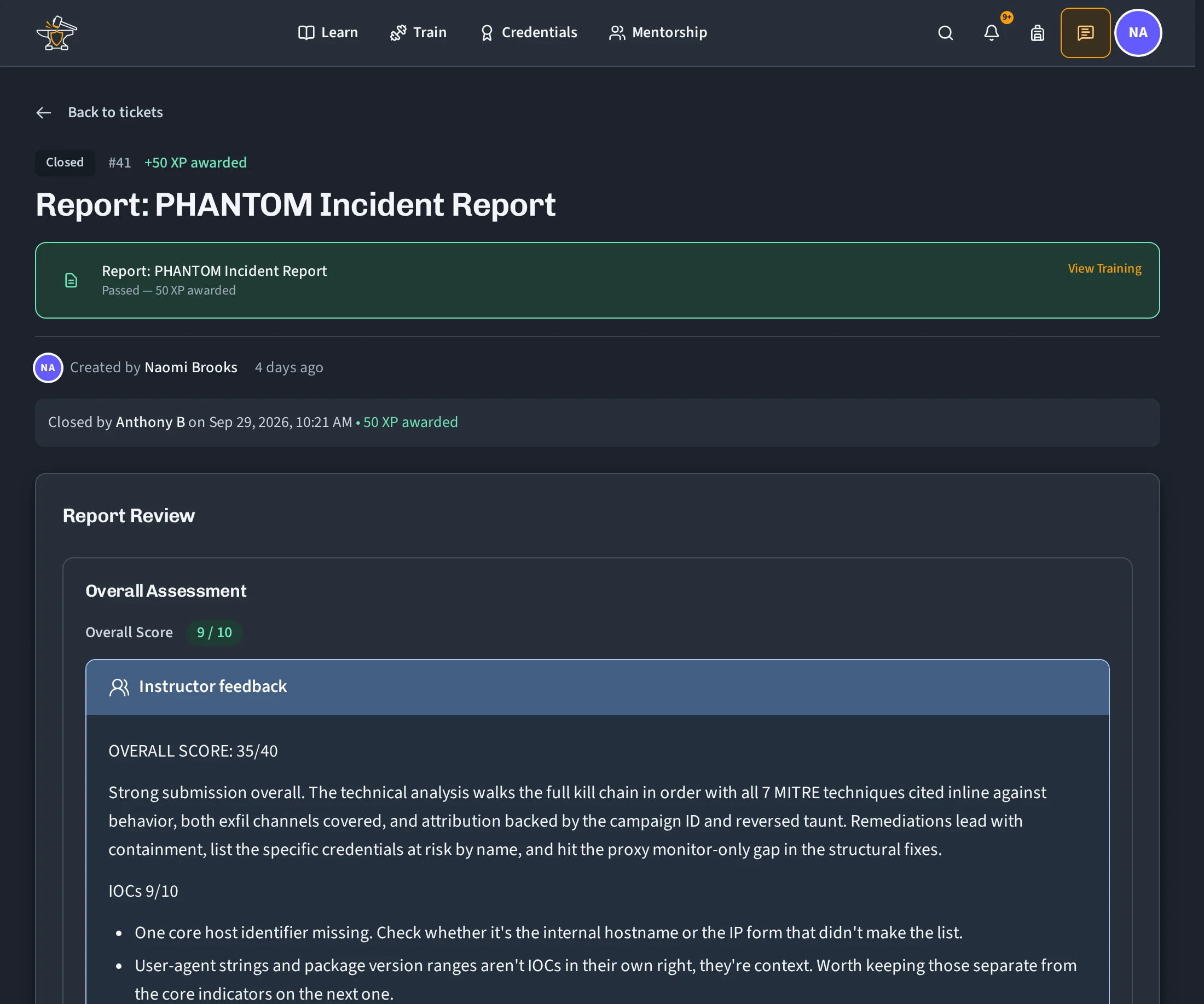Click the 4 days ago timestamp

[x=289, y=367]
